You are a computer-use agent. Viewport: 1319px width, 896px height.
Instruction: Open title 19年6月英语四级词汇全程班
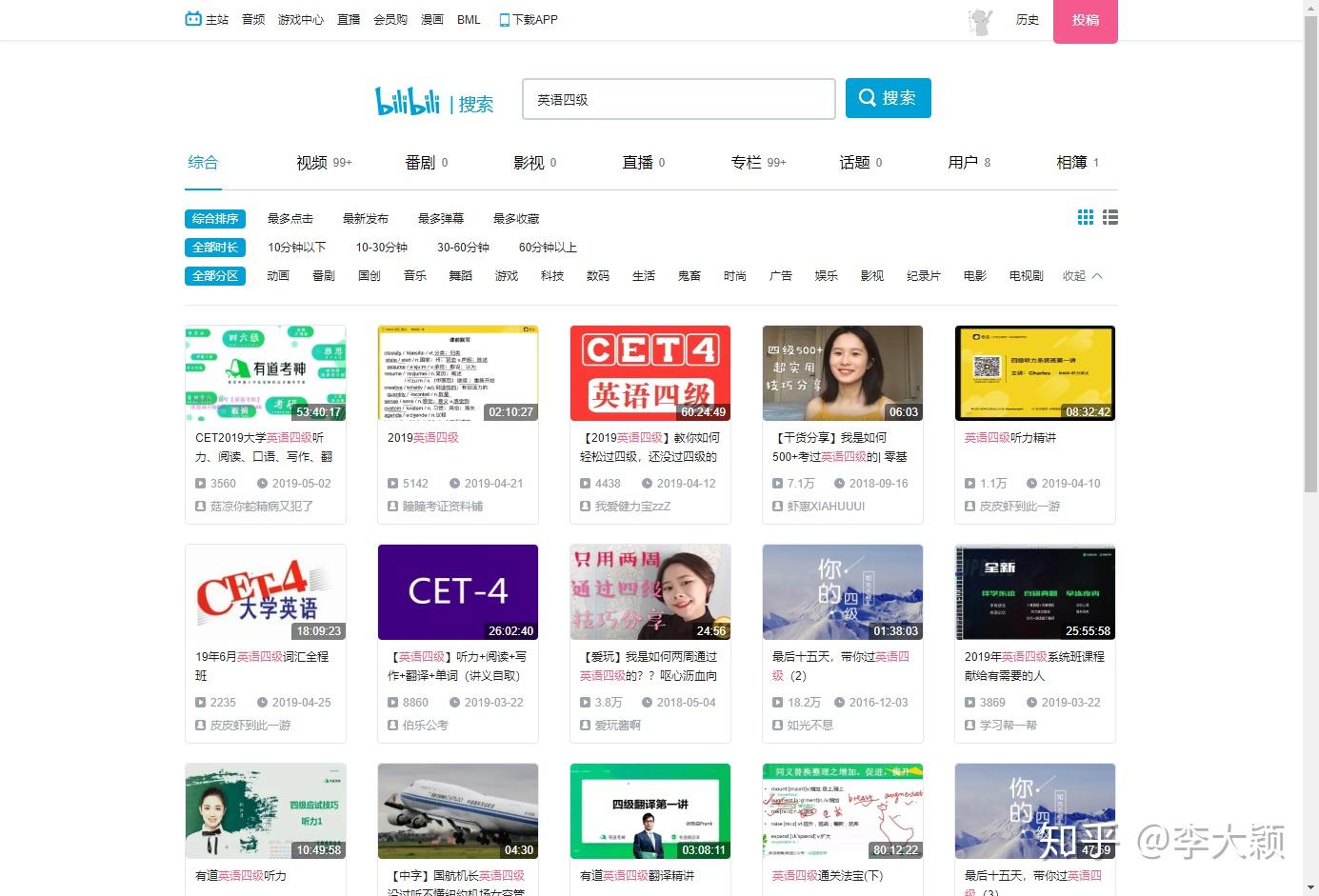[x=262, y=666]
